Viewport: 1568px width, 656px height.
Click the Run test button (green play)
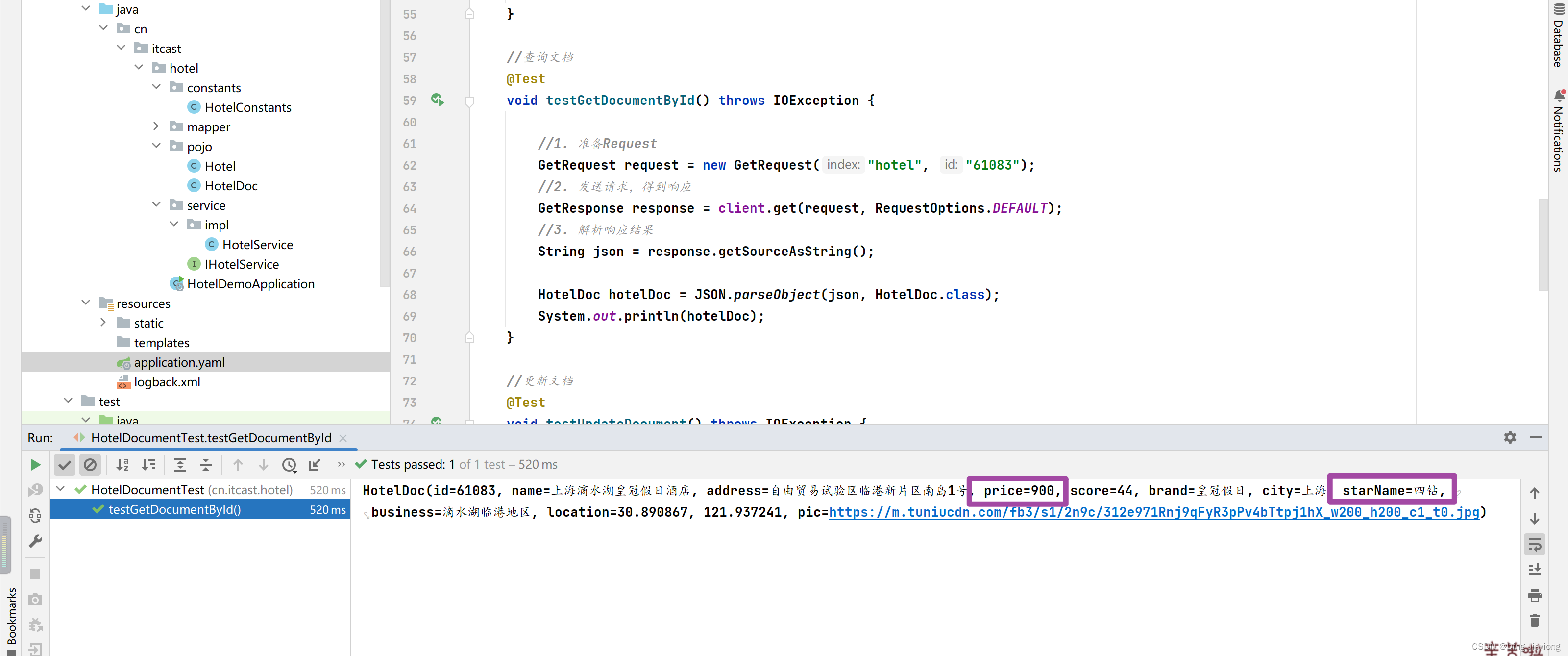tap(34, 464)
